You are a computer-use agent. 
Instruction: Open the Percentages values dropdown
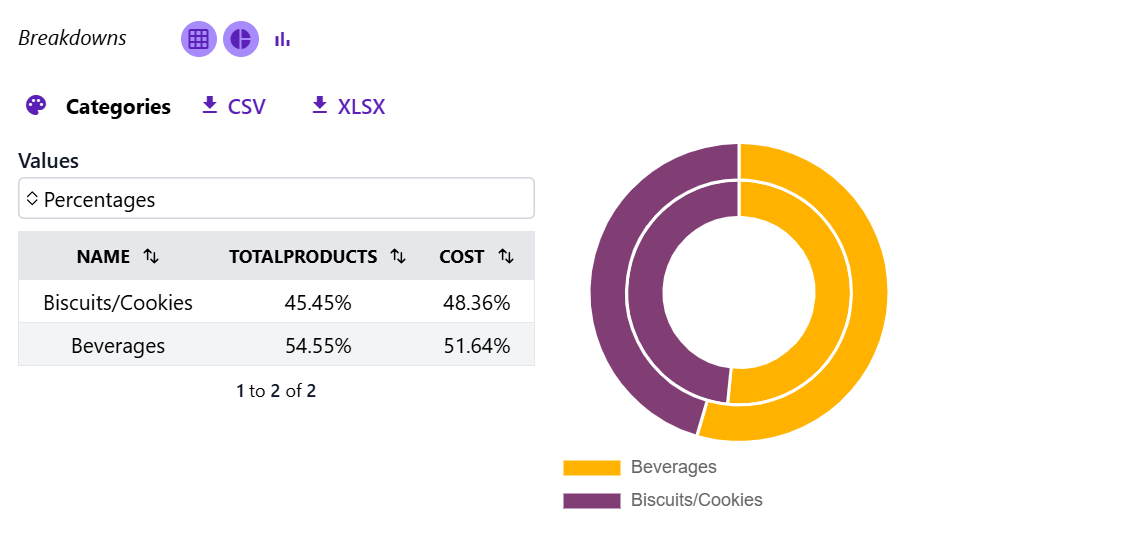[276, 199]
